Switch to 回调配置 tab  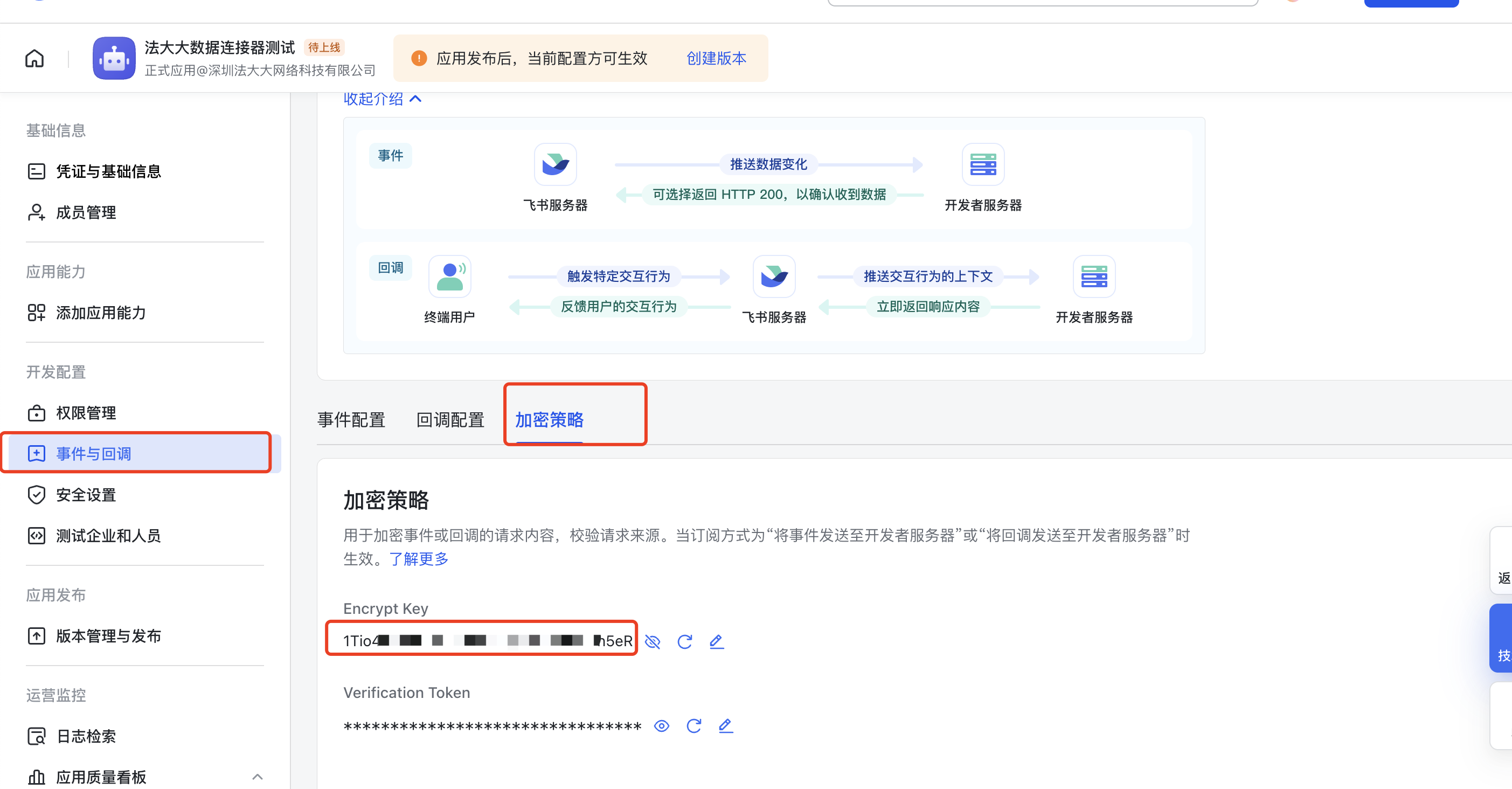point(450,420)
